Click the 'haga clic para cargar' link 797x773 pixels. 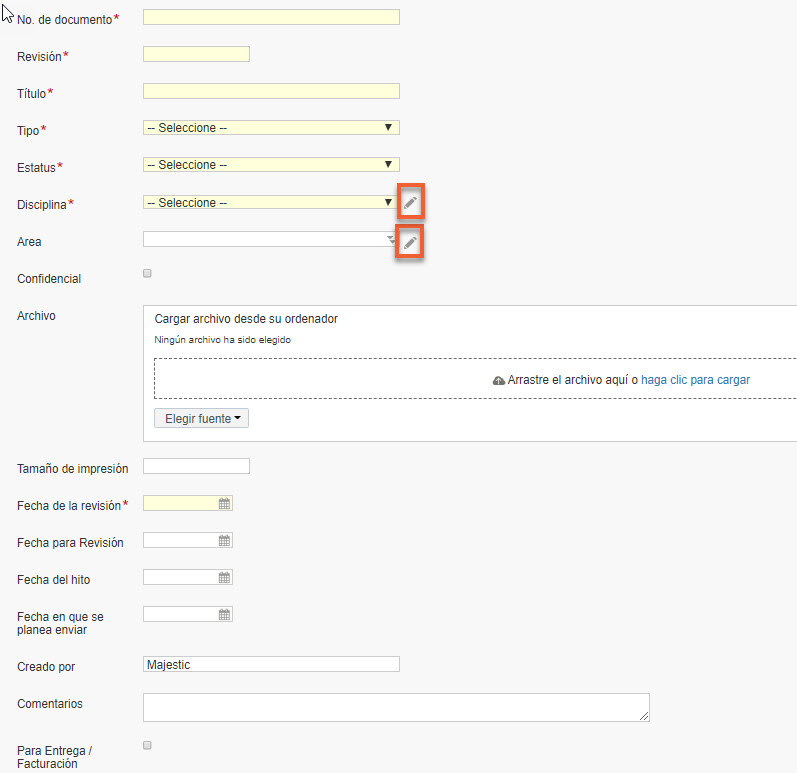[x=695, y=380]
